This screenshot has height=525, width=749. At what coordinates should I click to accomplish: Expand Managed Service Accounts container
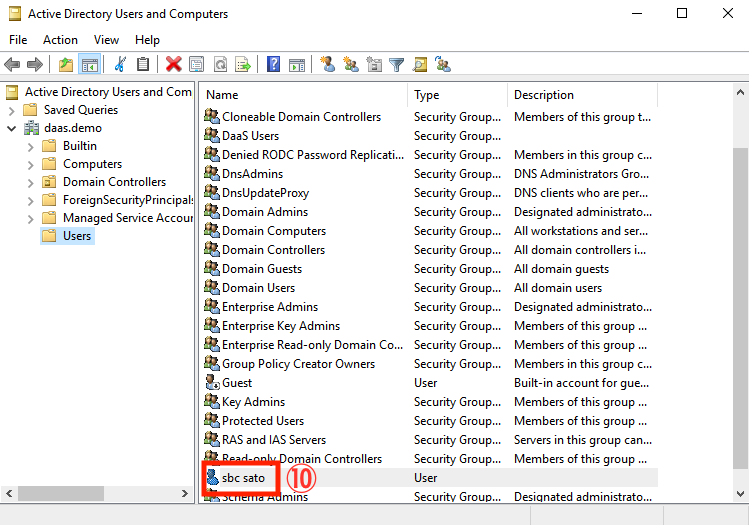pos(31,219)
